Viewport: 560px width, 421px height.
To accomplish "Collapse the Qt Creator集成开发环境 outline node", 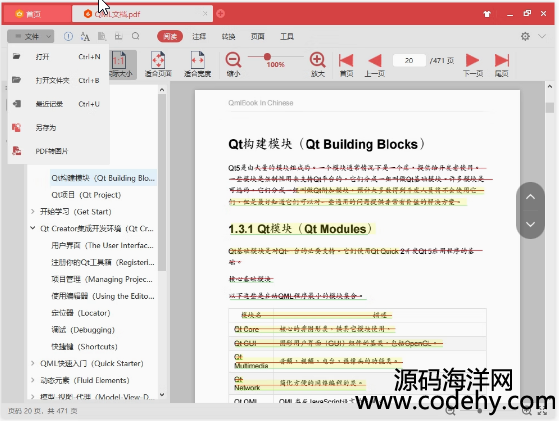I will click(x=32, y=228).
